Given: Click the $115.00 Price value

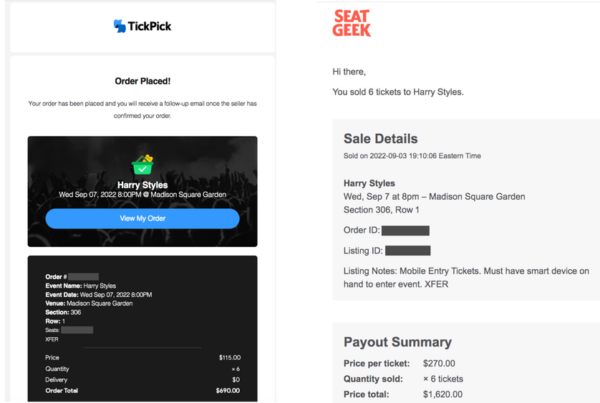Looking at the screenshot, I should pos(229,357).
